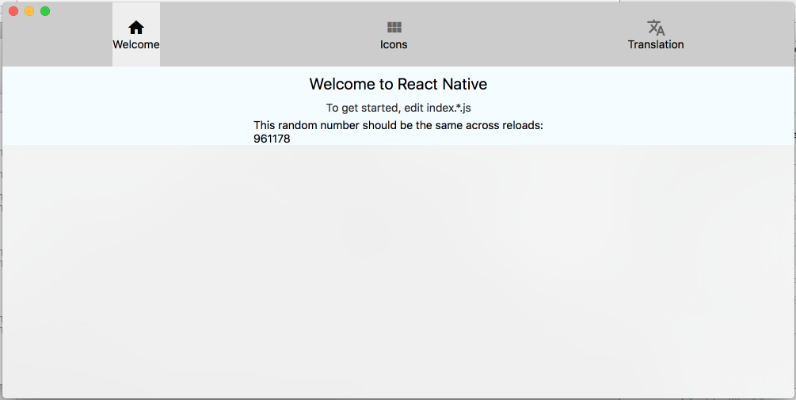Switch to the Translation tab label
The image size is (796, 400).
click(x=656, y=45)
